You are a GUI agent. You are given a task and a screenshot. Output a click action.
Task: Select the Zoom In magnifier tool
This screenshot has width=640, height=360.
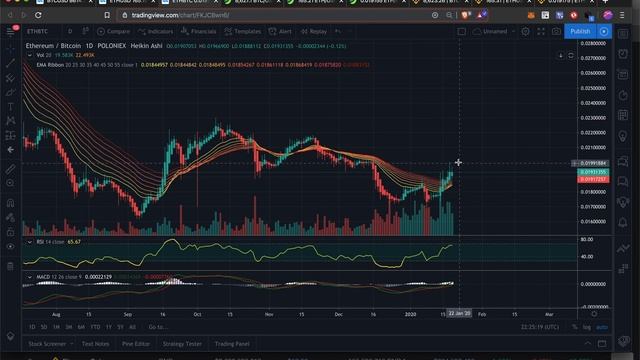coord(11,183)
